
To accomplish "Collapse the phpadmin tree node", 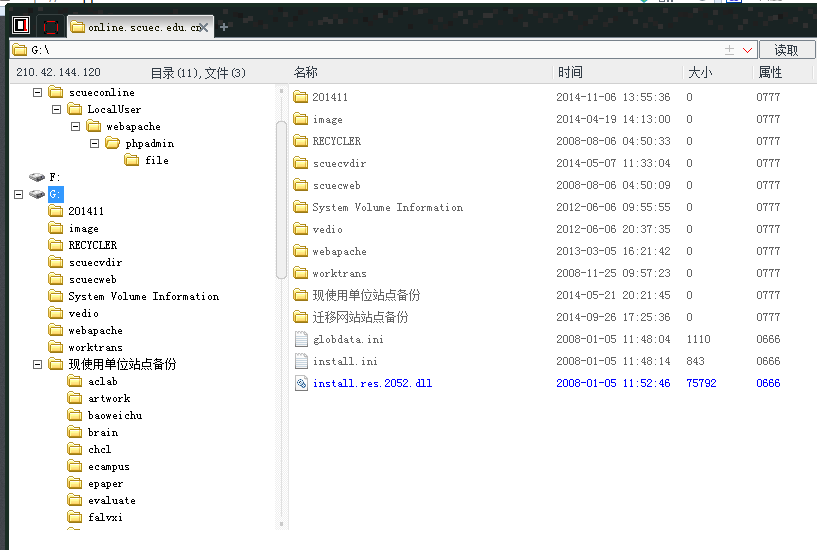I will [x=94, y=143].
